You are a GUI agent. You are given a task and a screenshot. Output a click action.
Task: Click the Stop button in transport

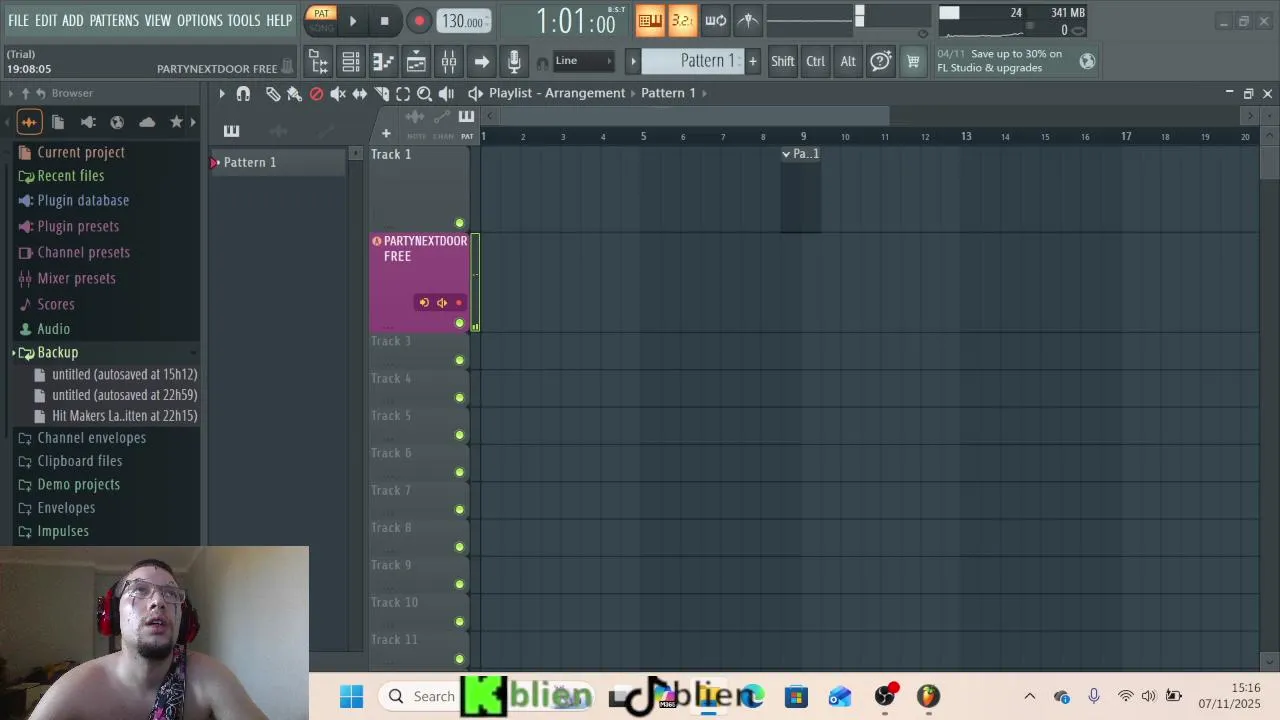(384, 20)
